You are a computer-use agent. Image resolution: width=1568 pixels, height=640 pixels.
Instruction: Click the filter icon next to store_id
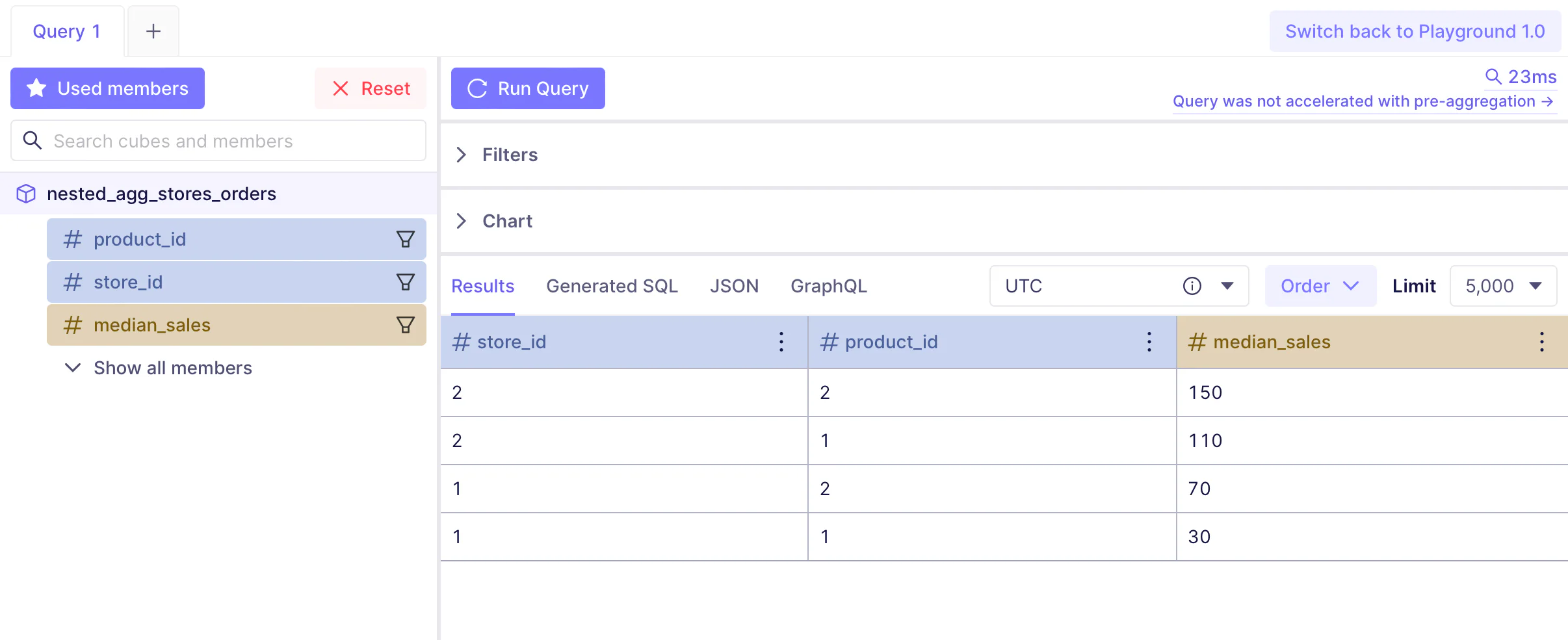click(405, 282)
